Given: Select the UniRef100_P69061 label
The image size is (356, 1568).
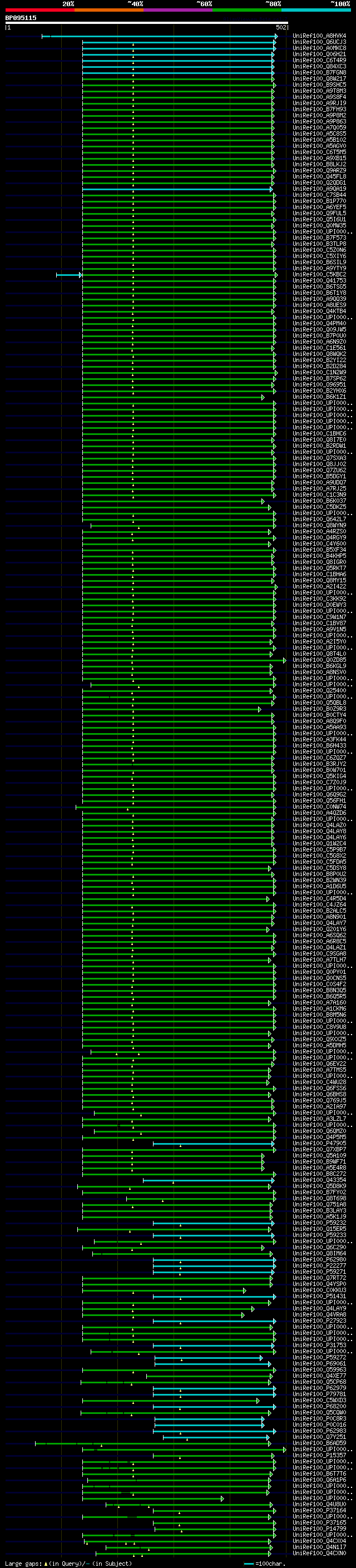Looking at the screenshot, I should pyautogui.click(x=319, y=1363).
